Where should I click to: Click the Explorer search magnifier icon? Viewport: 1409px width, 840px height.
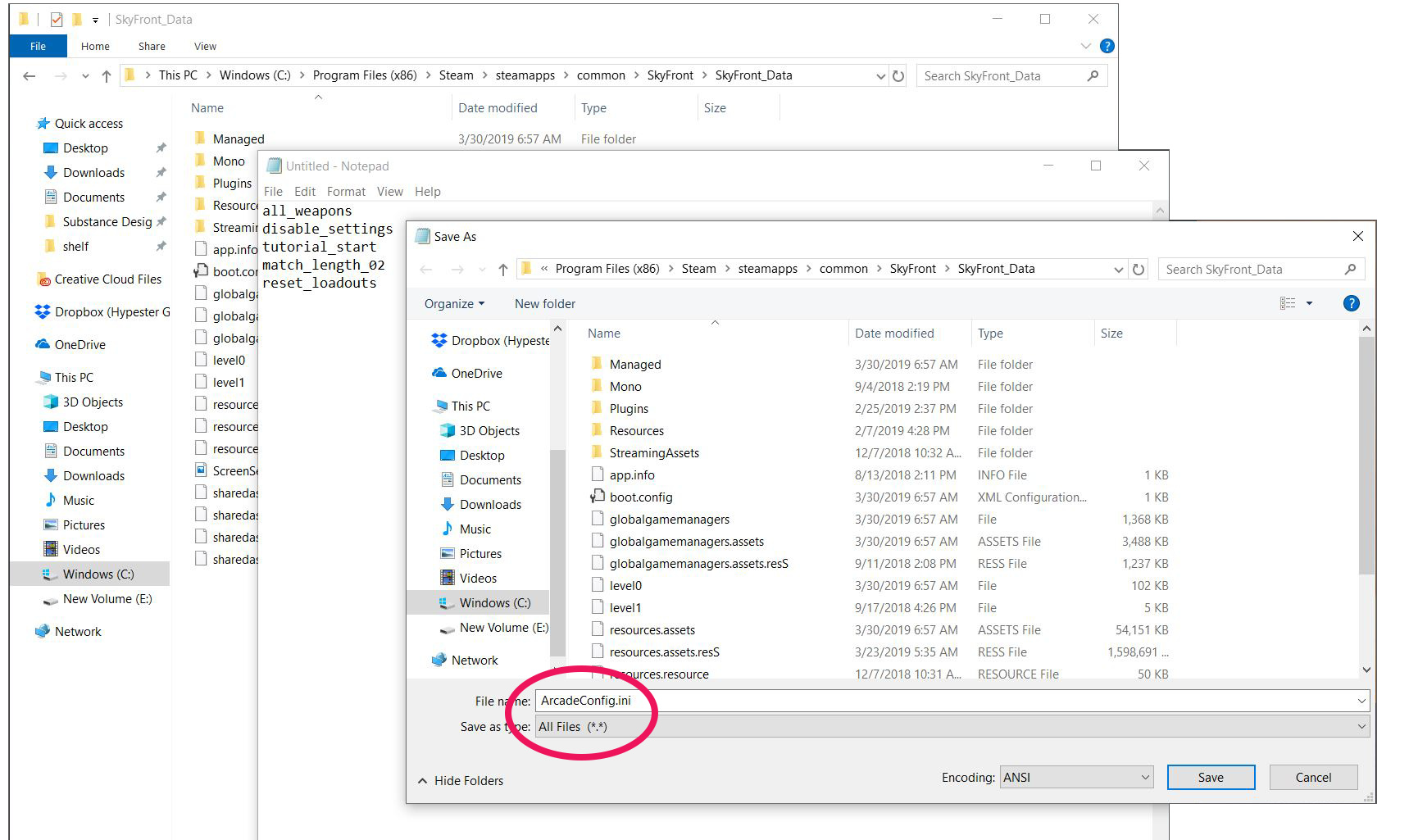(x=1093, y=75)
